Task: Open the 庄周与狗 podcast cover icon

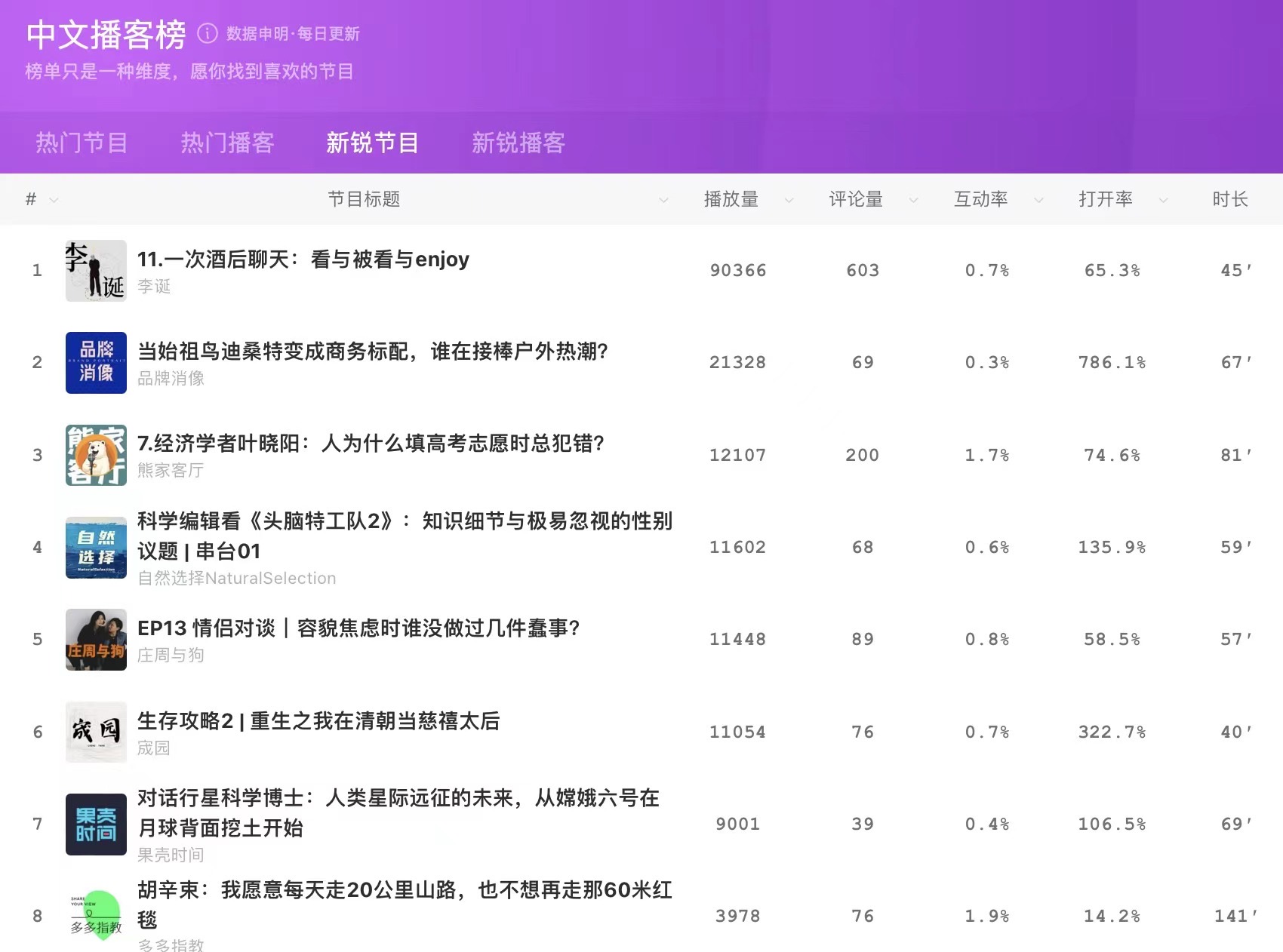Action: pos(96,640)
